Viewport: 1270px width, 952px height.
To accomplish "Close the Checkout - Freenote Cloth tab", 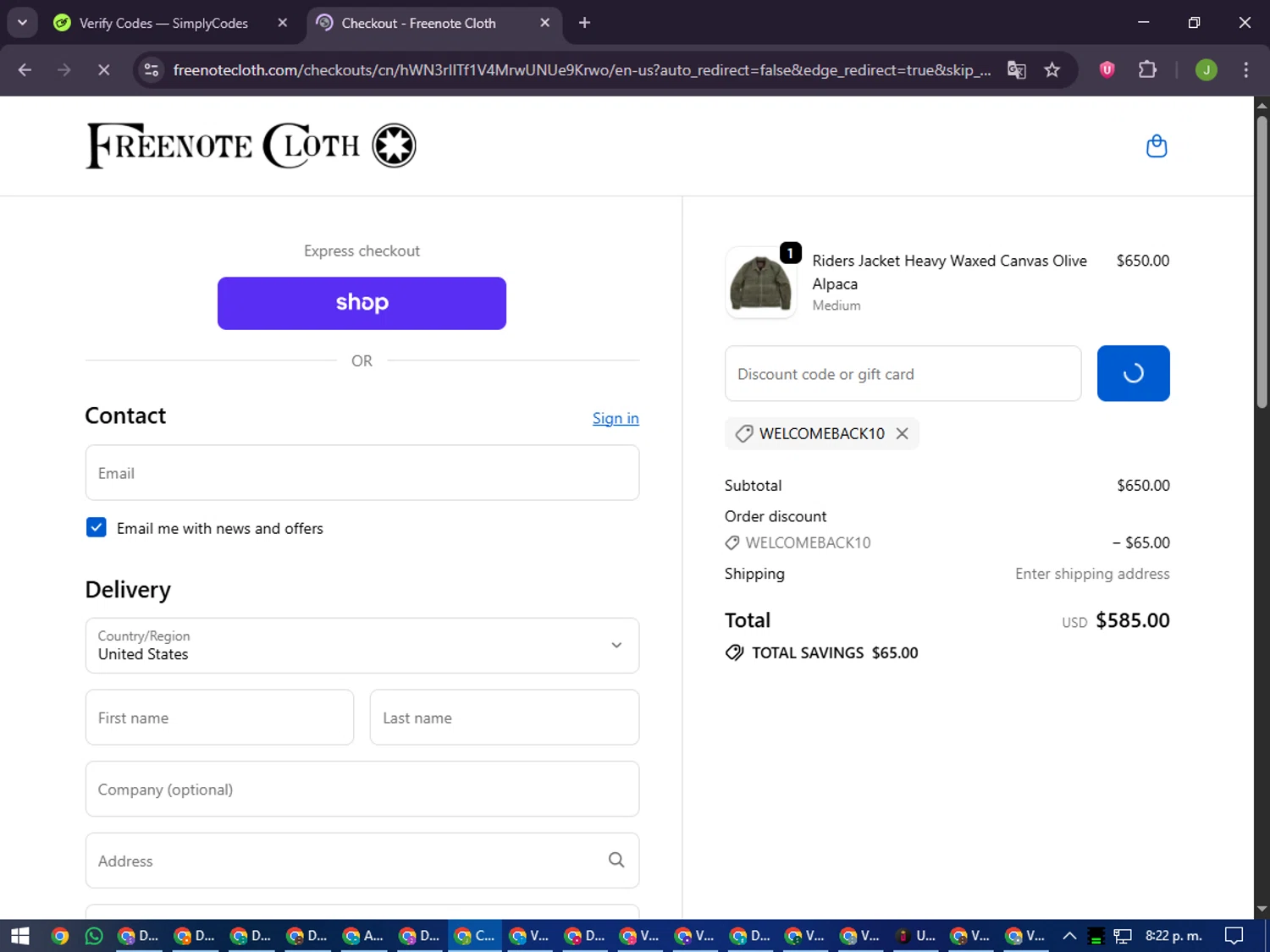I will tap(545, 23).
